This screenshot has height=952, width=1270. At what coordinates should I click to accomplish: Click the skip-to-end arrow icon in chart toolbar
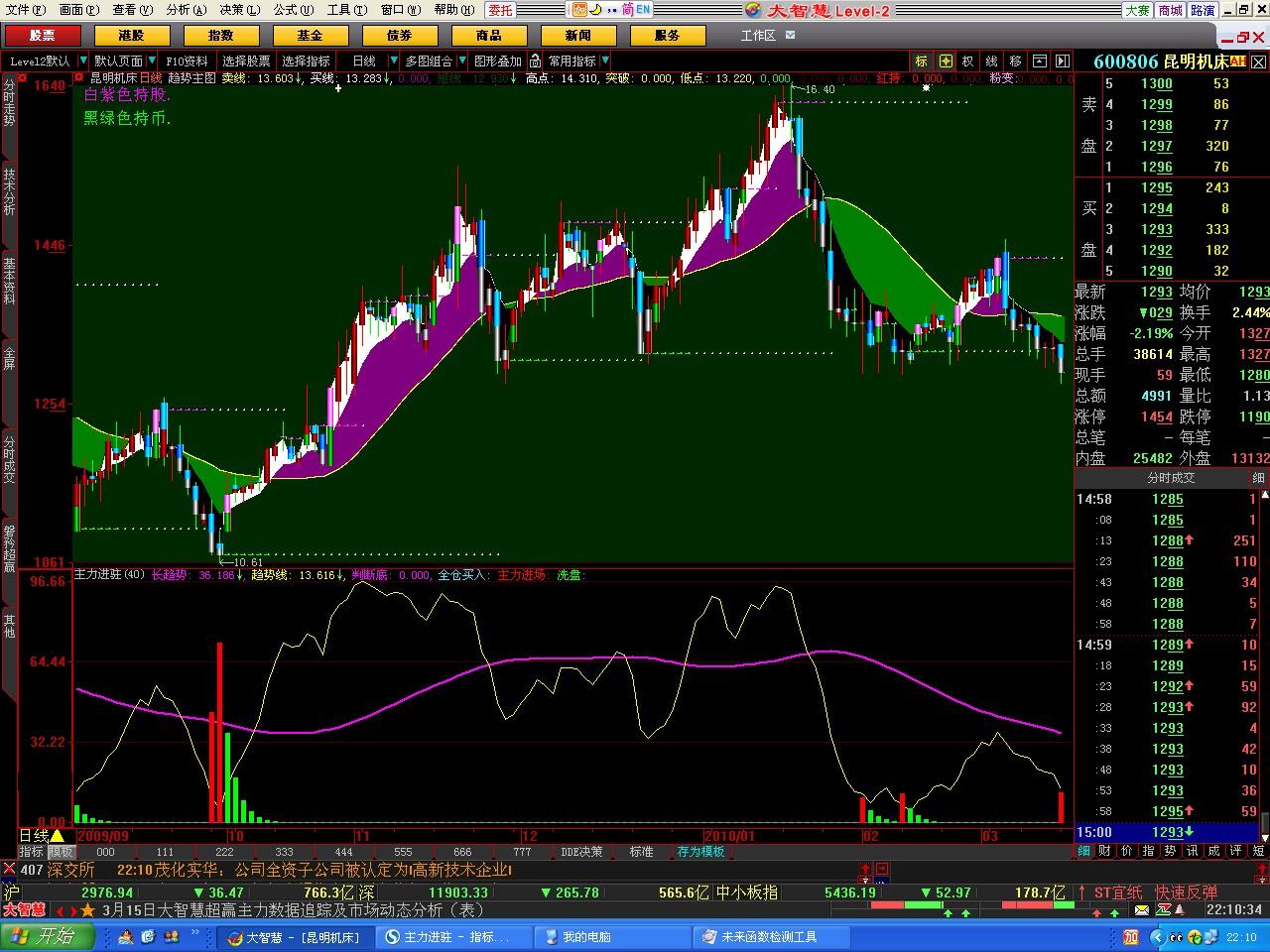(x=1062, y=60)
